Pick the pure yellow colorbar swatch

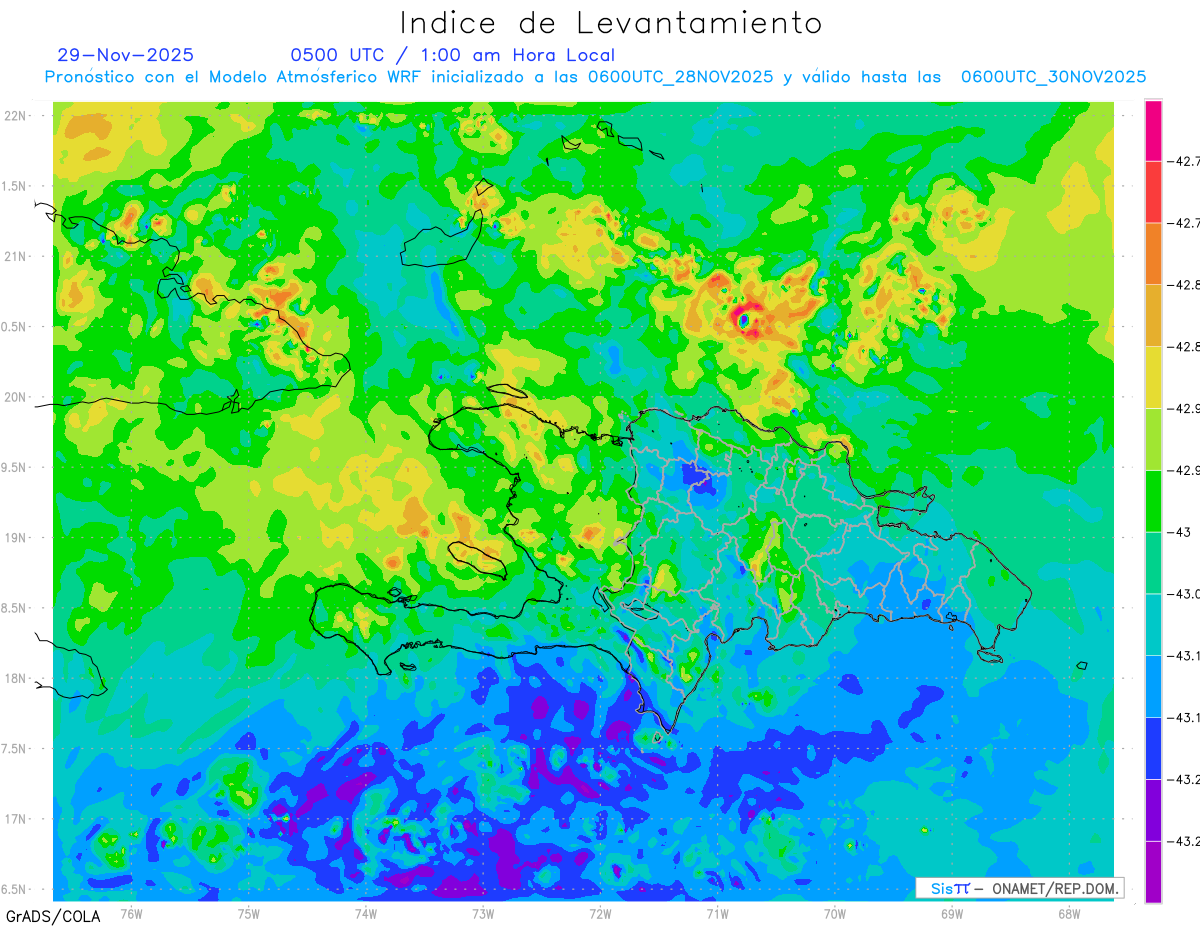click(x=1153, y=377)
